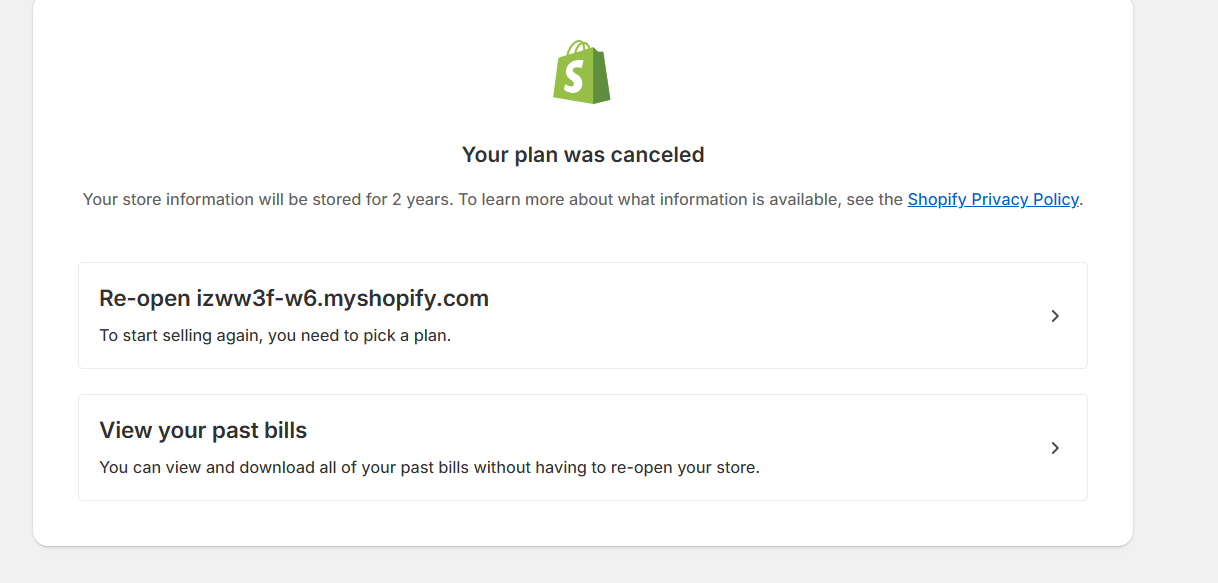1218x583 pixels.
Task: Click the chevron arrow on Re-open store card
Action: coord(1054,316)
